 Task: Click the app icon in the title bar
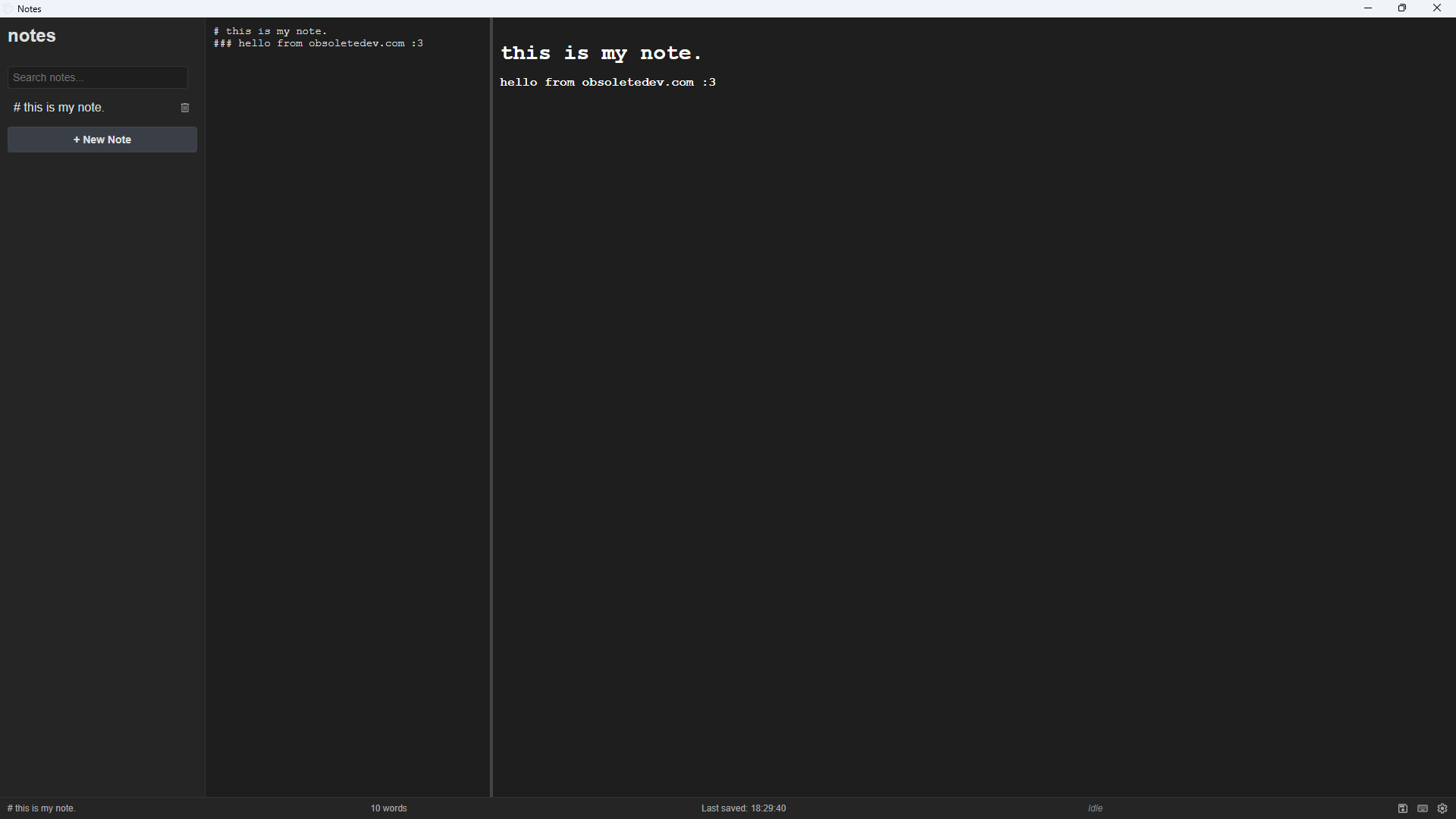coord(8,8)
